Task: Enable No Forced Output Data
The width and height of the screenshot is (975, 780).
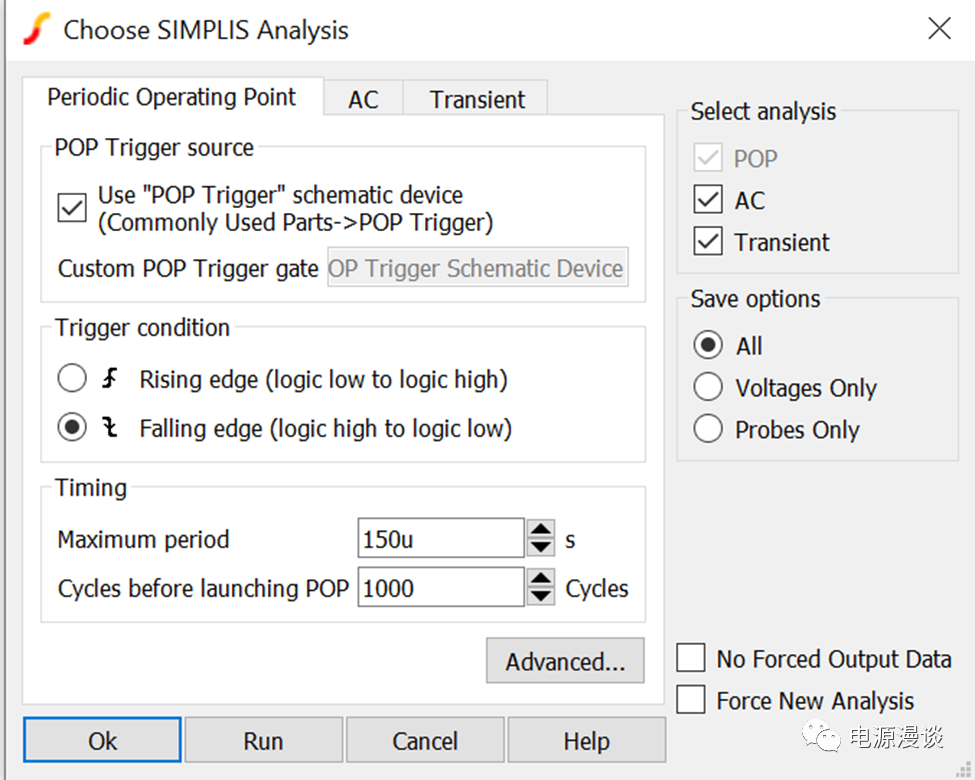Action: [x=691, y=659]
